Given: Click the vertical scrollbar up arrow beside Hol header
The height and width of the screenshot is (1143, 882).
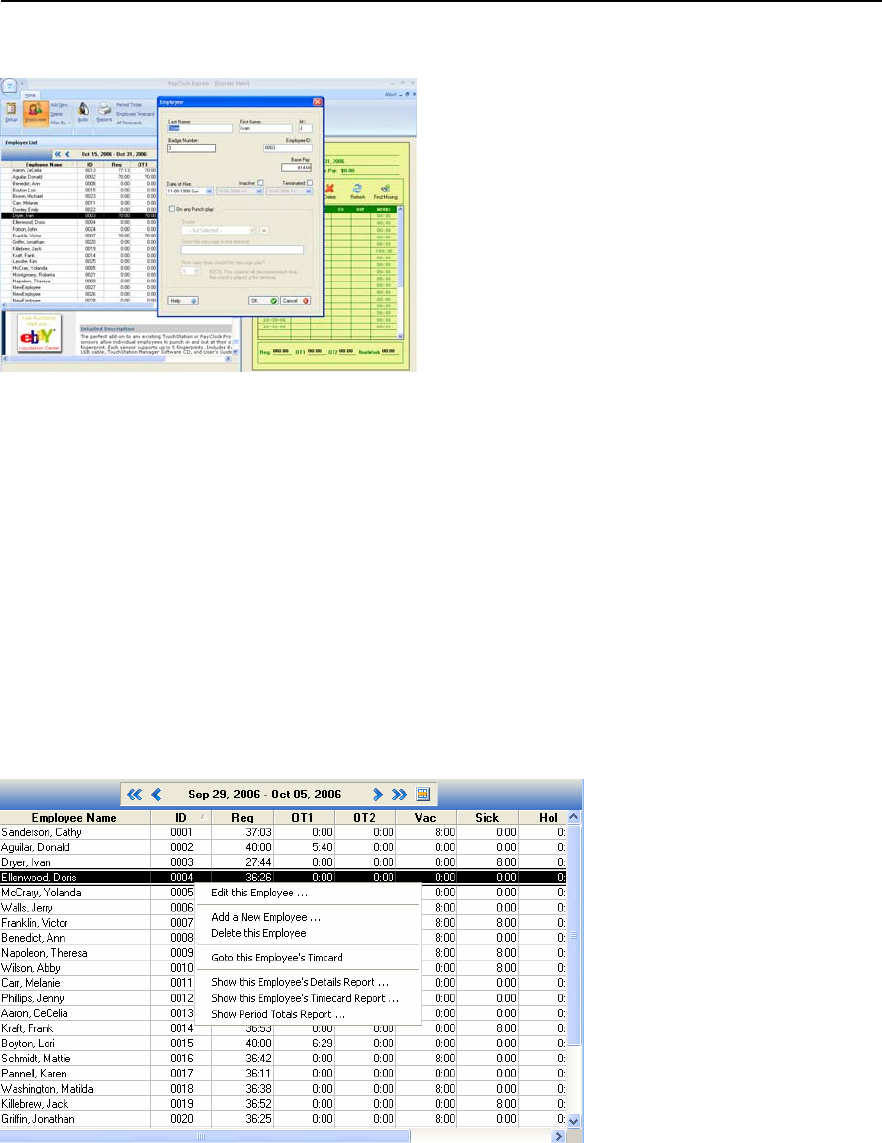Looking at the screenshot, I should click(574, 817).
